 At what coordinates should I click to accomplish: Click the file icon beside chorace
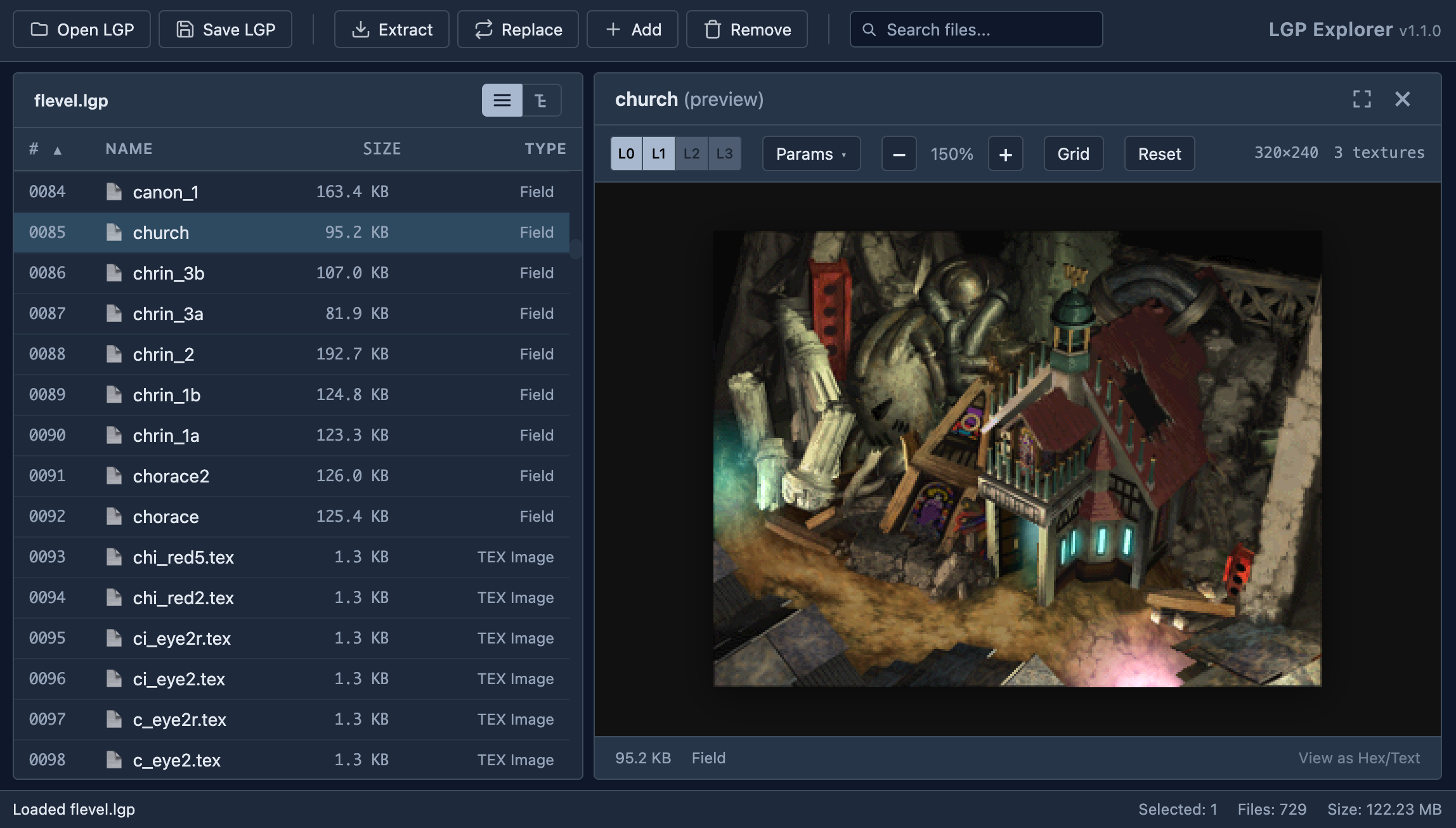click(114, 516)
